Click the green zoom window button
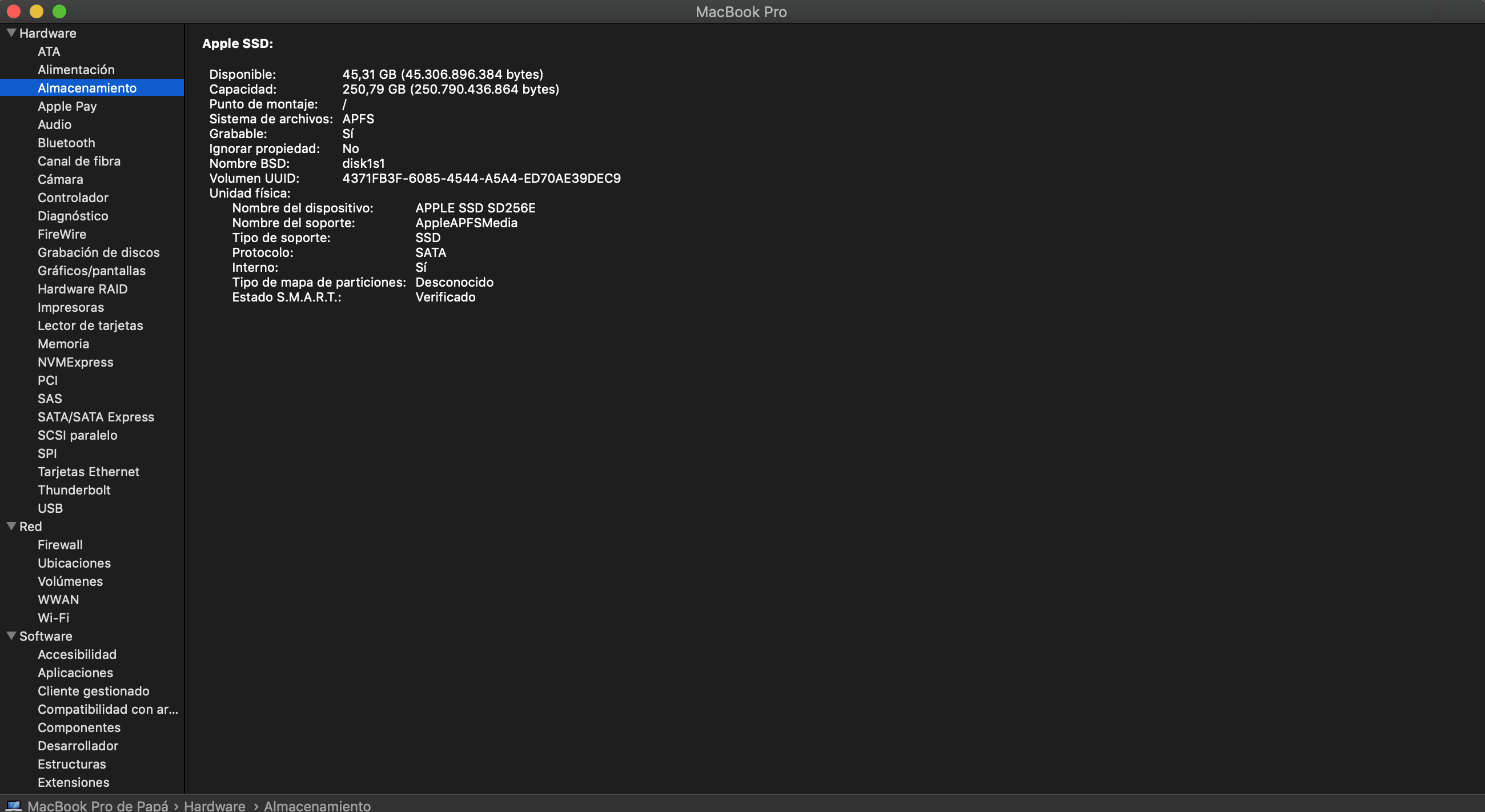The height and width of the screenshot is (812, 1485). tap(59, 11)
